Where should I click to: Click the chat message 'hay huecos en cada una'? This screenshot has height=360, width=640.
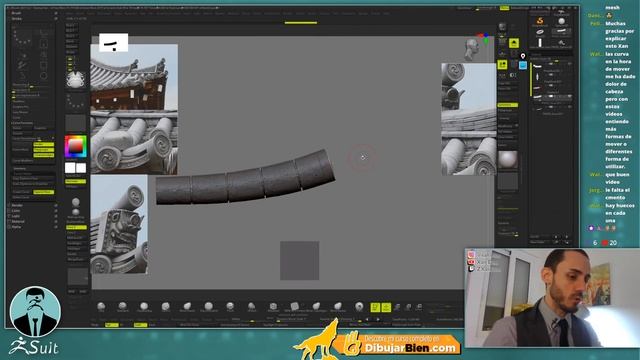620,213
